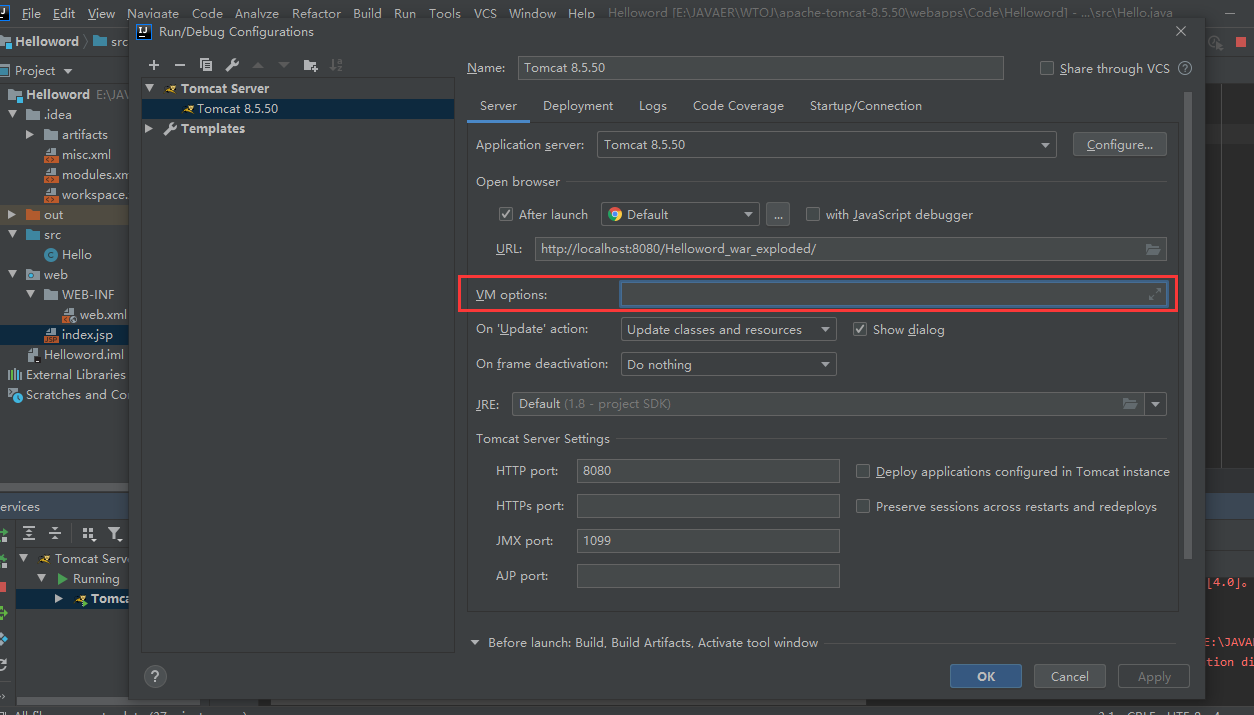Click the Name text field

coord(760,68)
